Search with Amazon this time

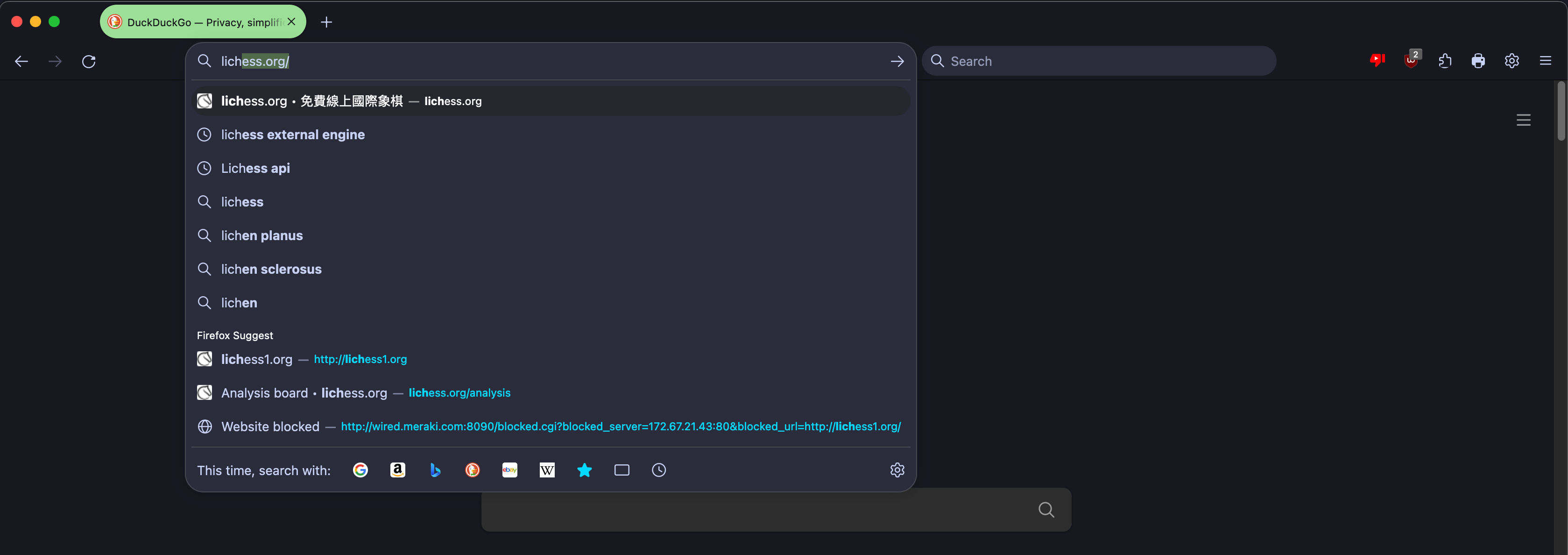coord(397,470)
